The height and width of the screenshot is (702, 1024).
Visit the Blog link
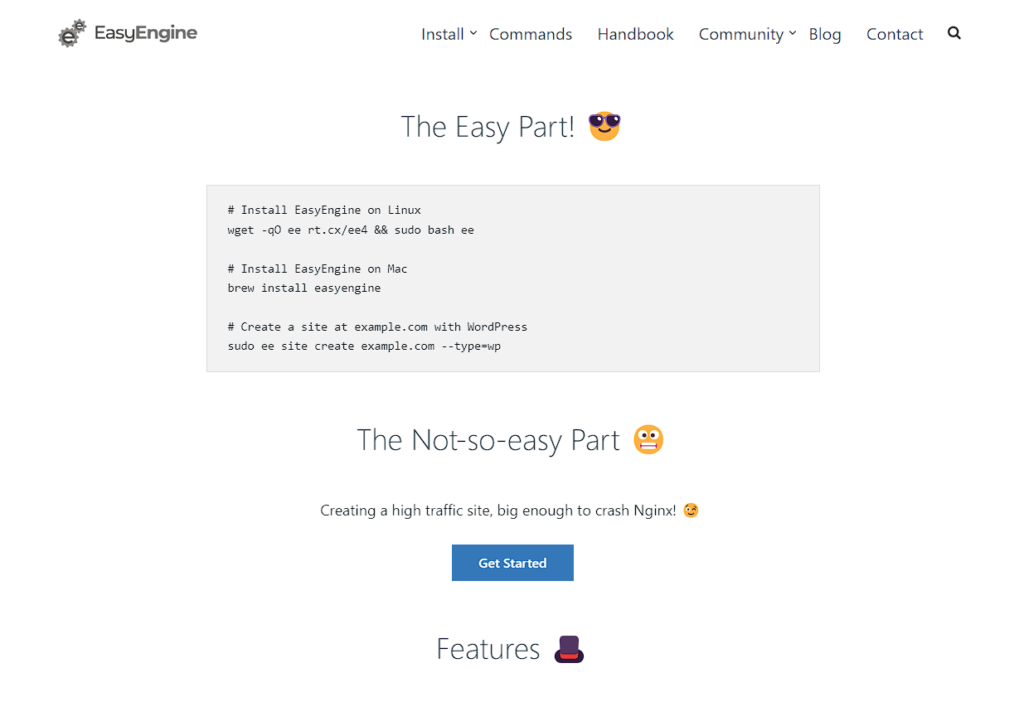824,34
